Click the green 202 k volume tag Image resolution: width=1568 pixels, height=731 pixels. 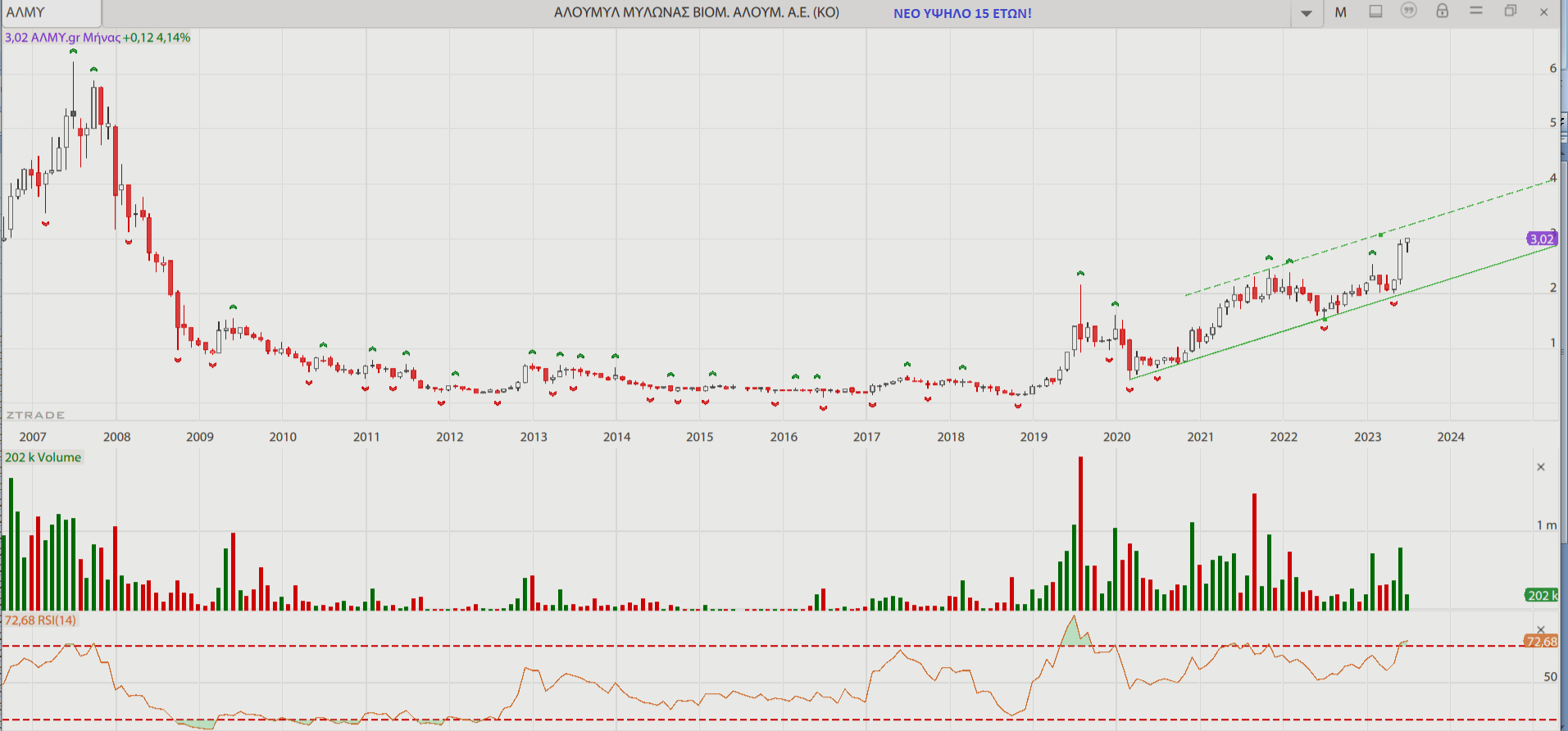1541,596
